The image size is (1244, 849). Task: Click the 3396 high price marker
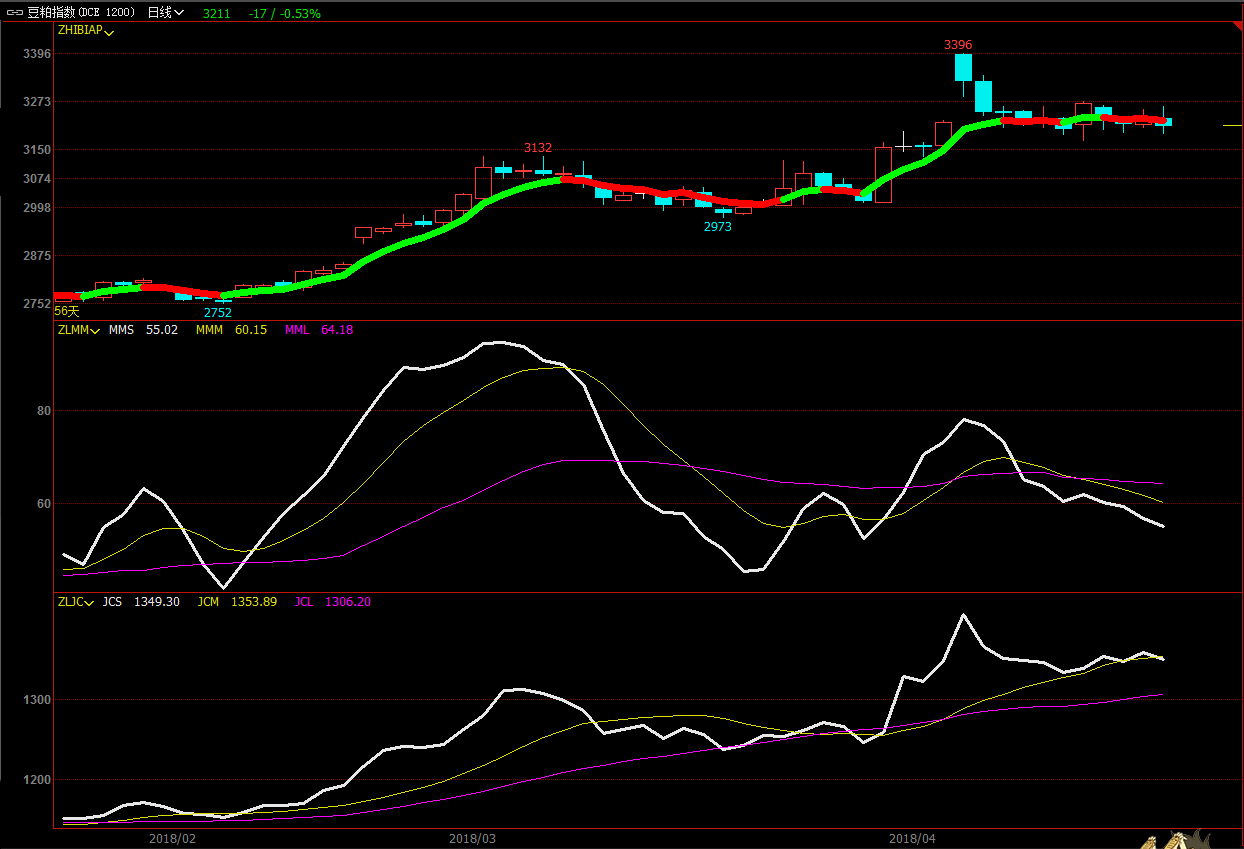click(958, 45)
